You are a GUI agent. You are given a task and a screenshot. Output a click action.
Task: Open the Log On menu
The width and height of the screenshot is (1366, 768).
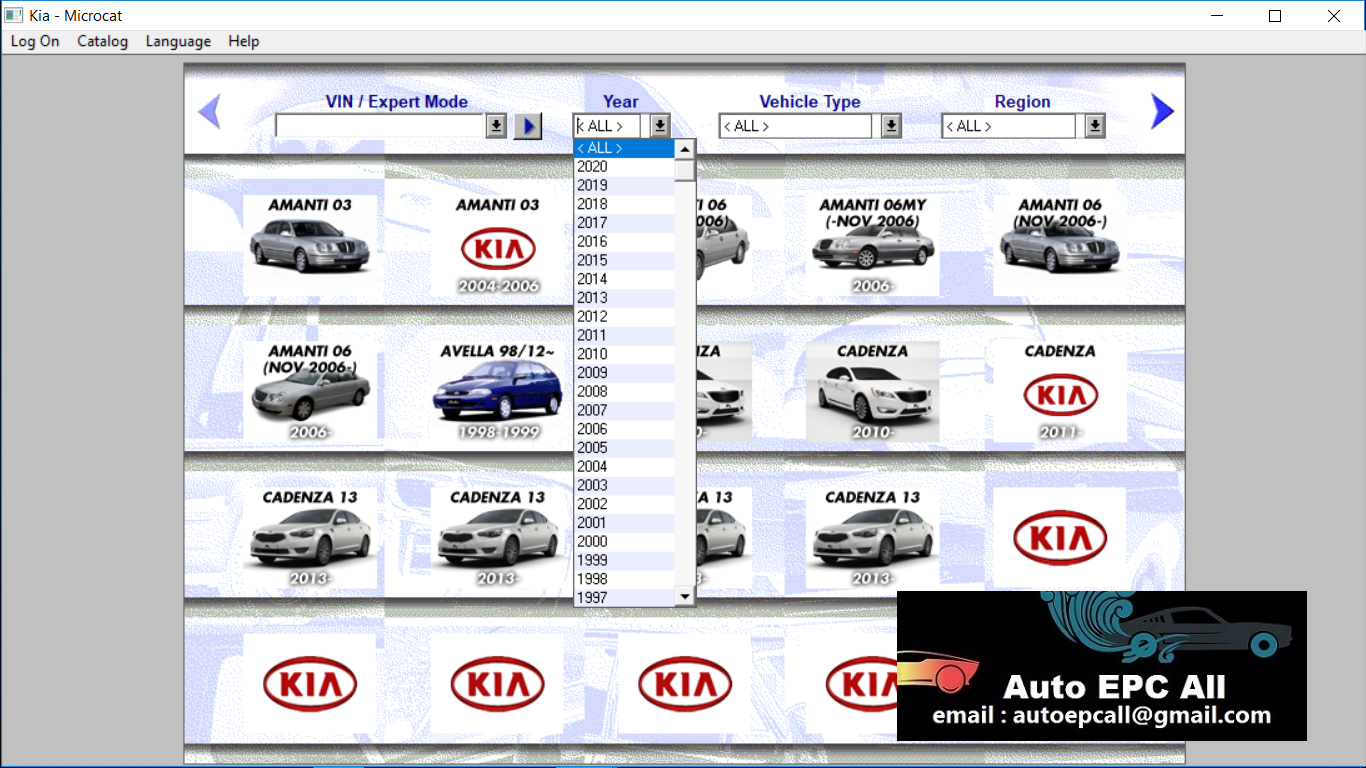point(35,41)
